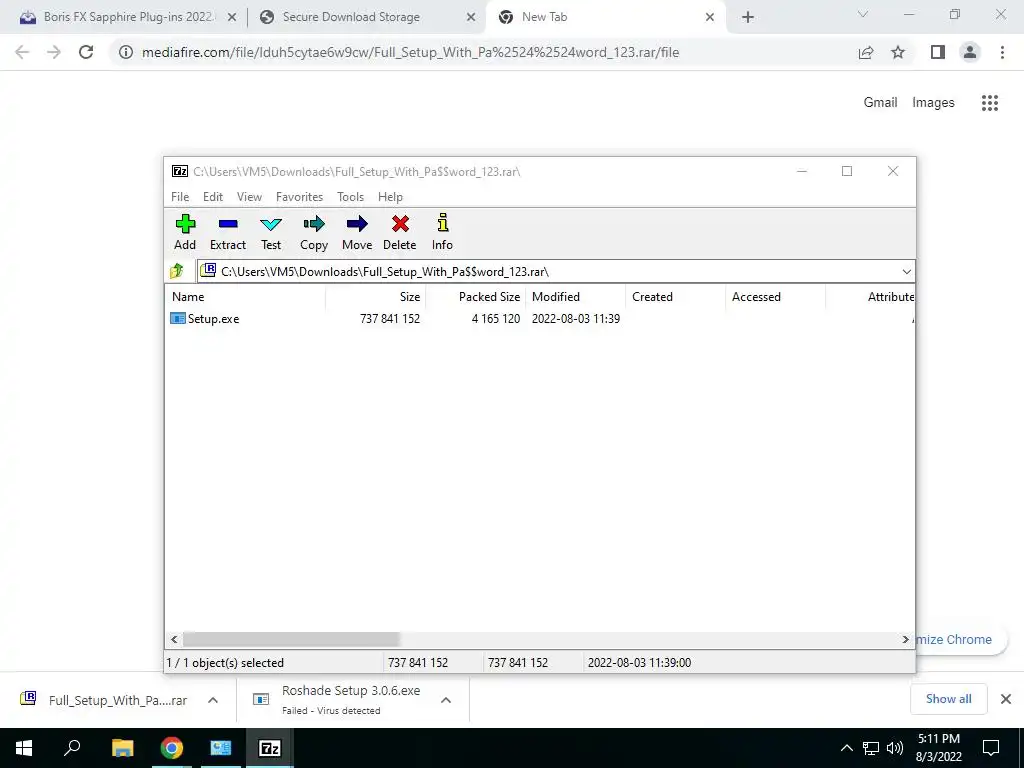1024x768 pixels.
Task: Open the View menu
Action: pyautogui.click(x=249, y=197)
